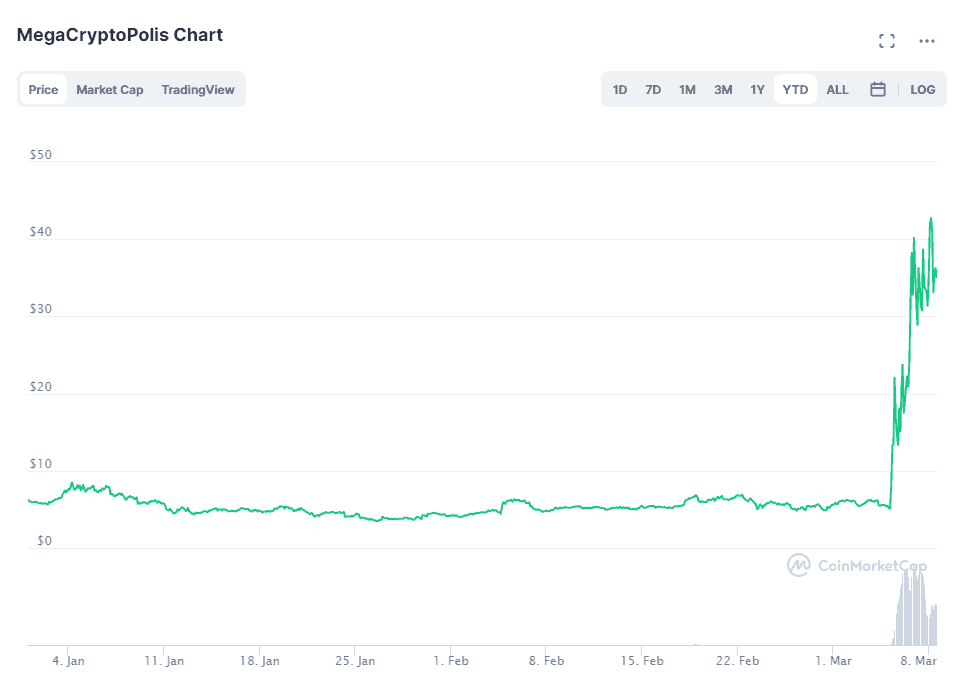The image size is (963, 687).
Task: Click the $40 y-axis label
Action: (x=41, y=232)
